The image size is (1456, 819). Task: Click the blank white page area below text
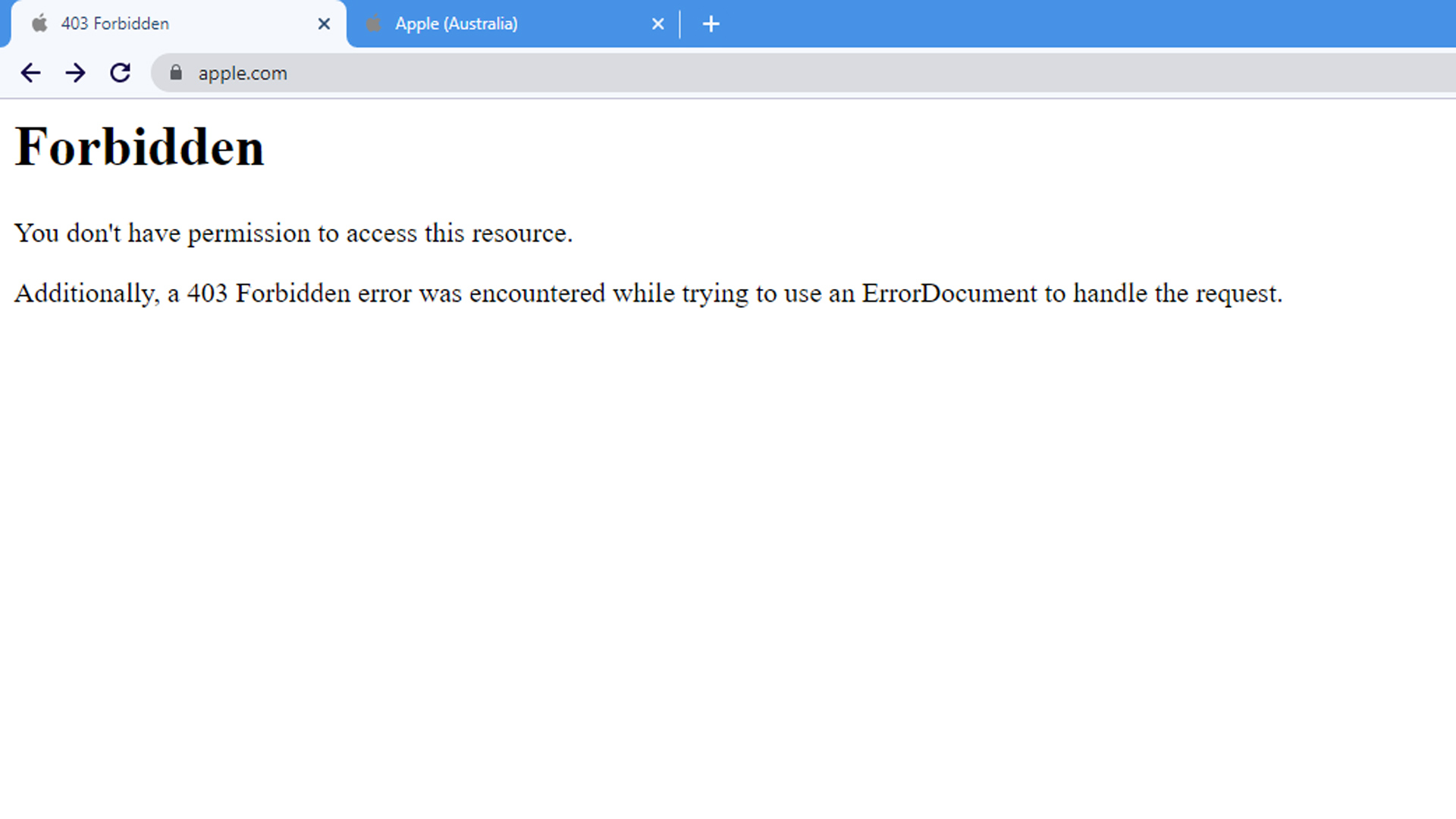[x=728, y=569]
